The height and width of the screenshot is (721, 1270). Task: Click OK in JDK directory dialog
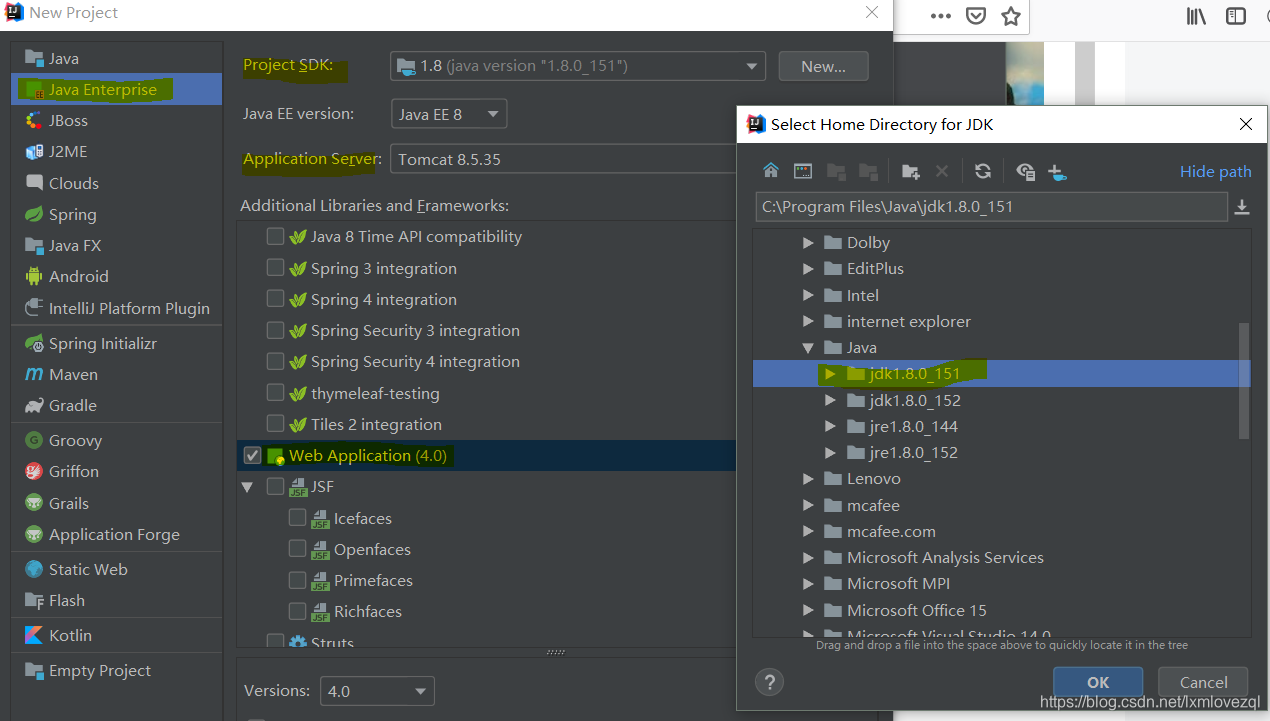[x=1098, y=682]
